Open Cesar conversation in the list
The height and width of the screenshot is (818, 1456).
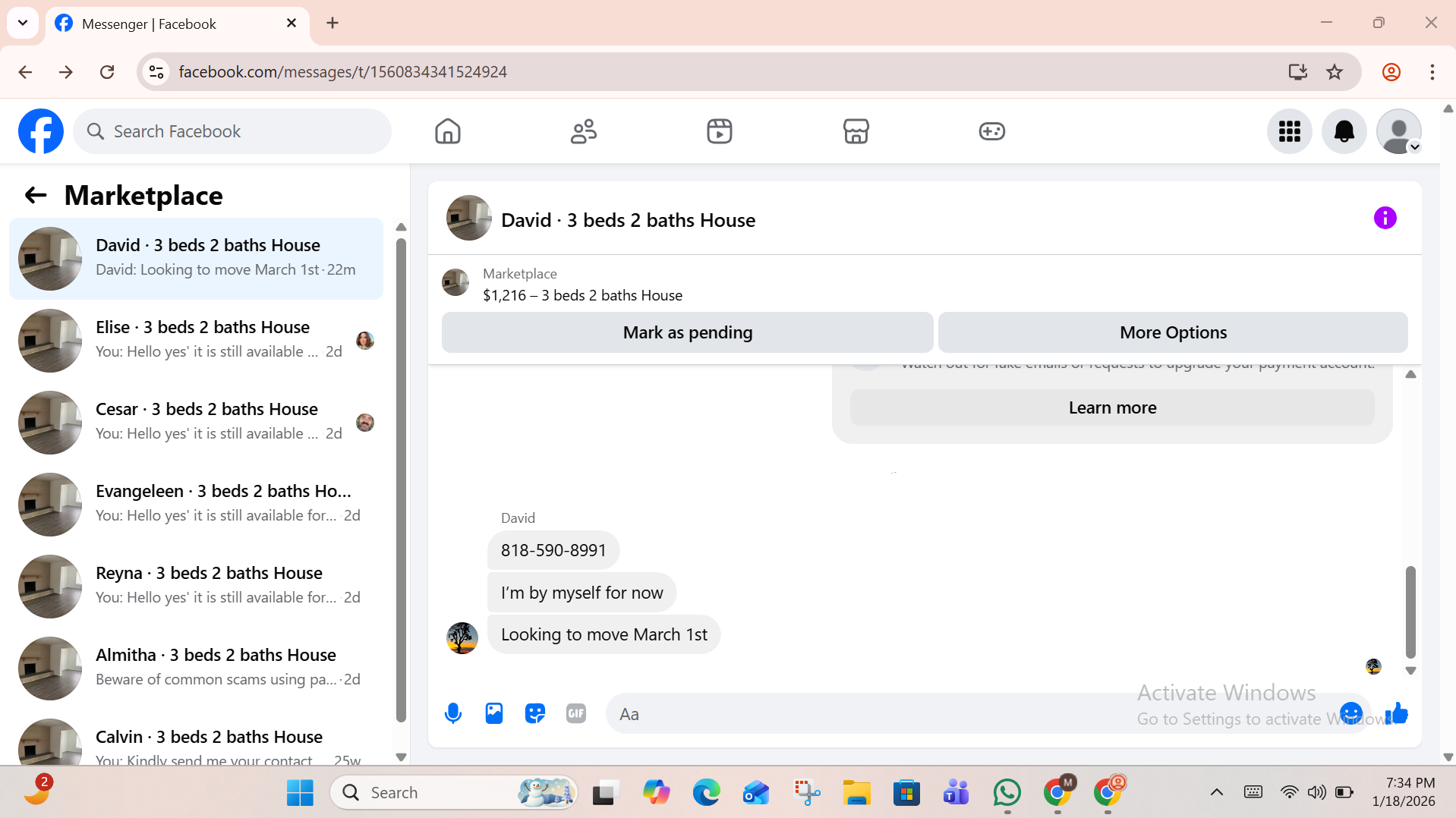click(x=196, y=423)
